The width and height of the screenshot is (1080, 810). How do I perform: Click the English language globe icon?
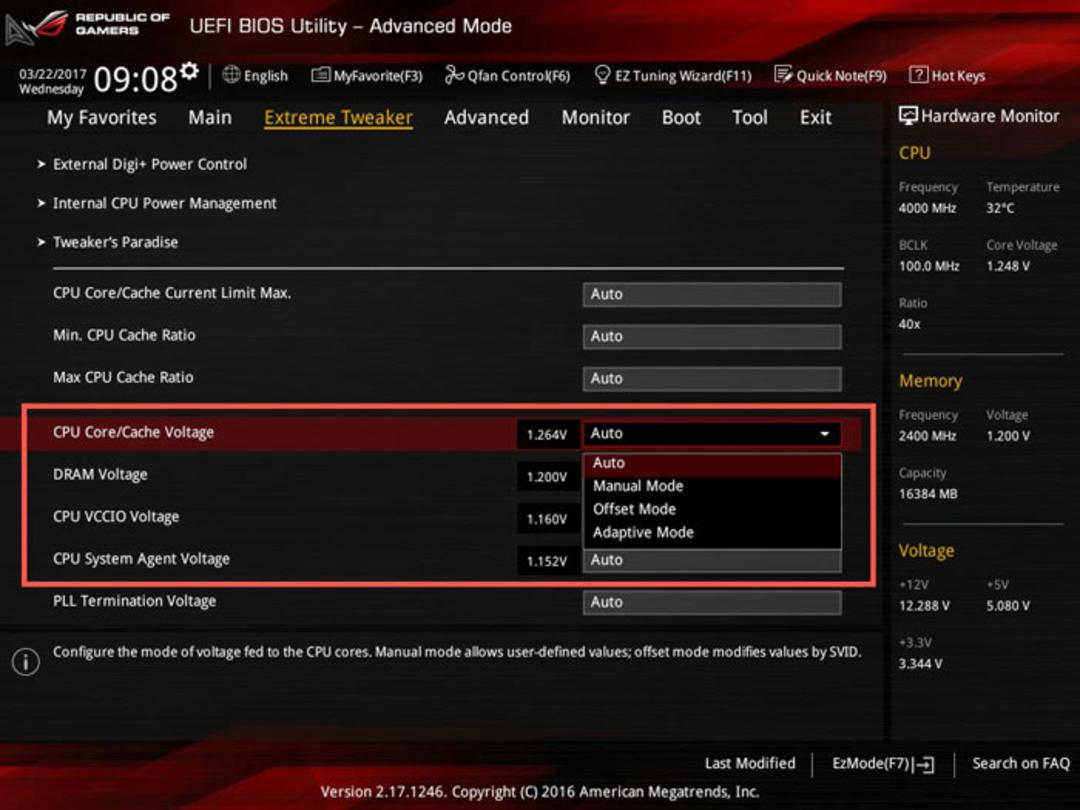231,74
